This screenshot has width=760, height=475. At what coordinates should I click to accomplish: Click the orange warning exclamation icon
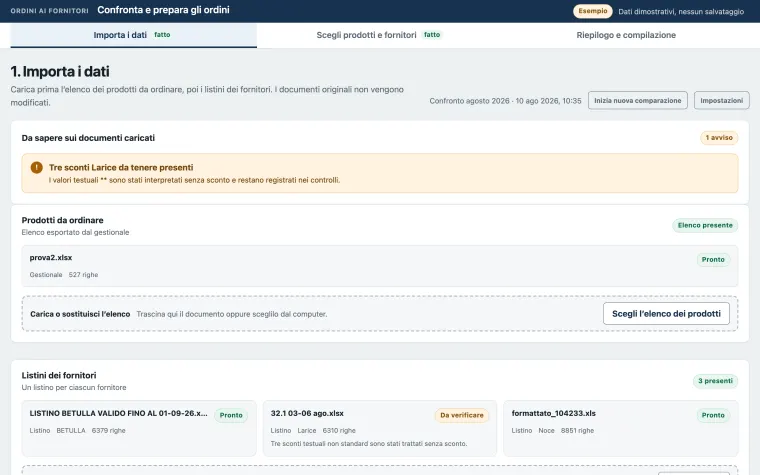click(36, 167)
